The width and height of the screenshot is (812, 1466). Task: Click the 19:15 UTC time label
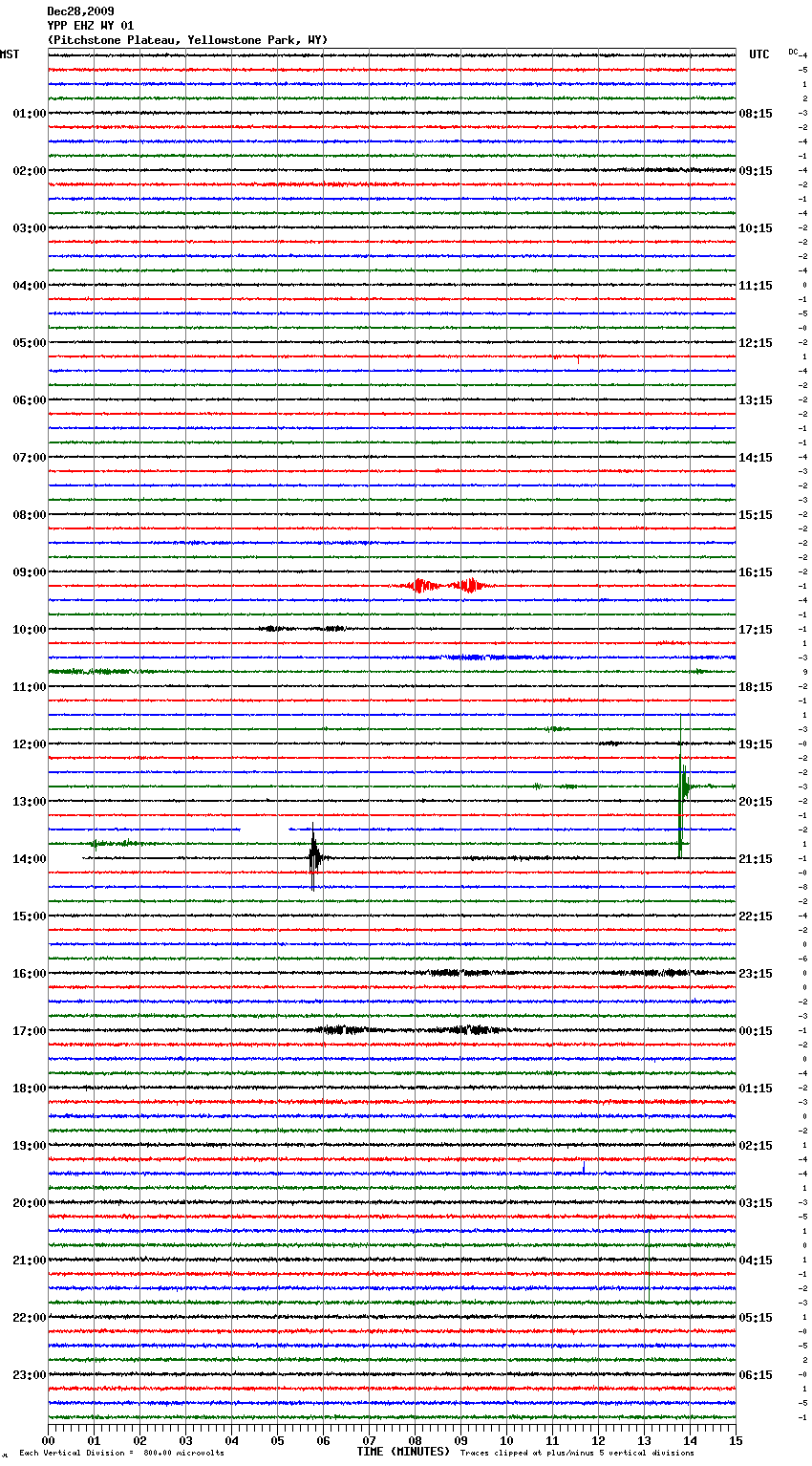click(x=756, y=744)
